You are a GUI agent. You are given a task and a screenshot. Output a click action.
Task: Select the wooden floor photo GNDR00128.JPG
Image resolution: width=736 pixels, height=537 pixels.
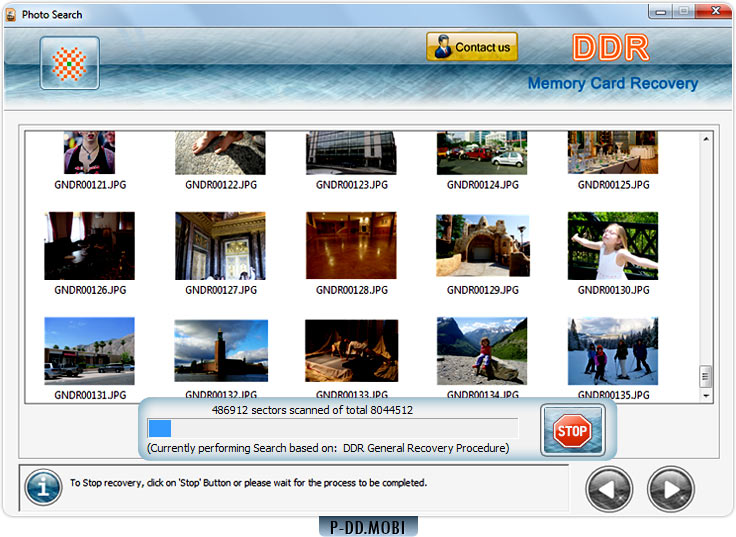coord(351,245)
